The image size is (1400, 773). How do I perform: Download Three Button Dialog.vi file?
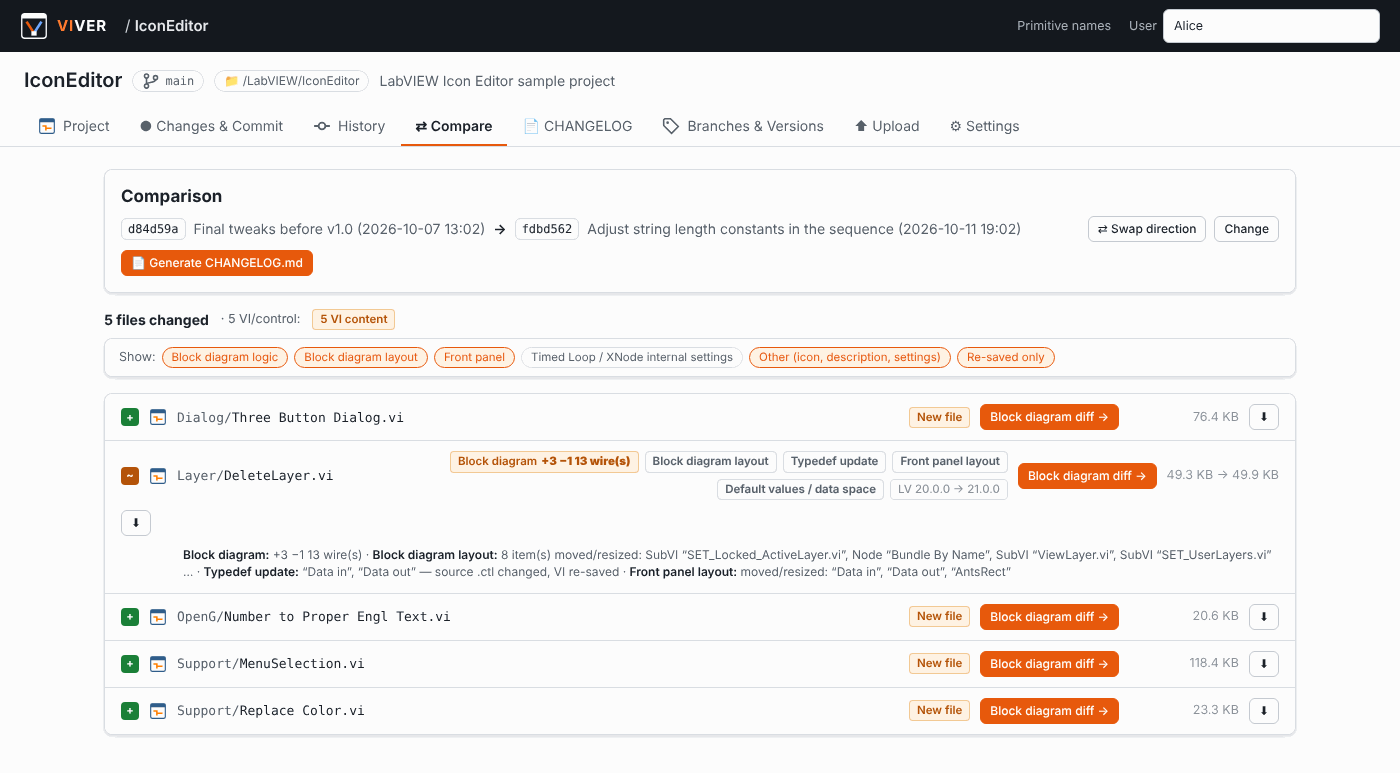tap(1264, 417)
